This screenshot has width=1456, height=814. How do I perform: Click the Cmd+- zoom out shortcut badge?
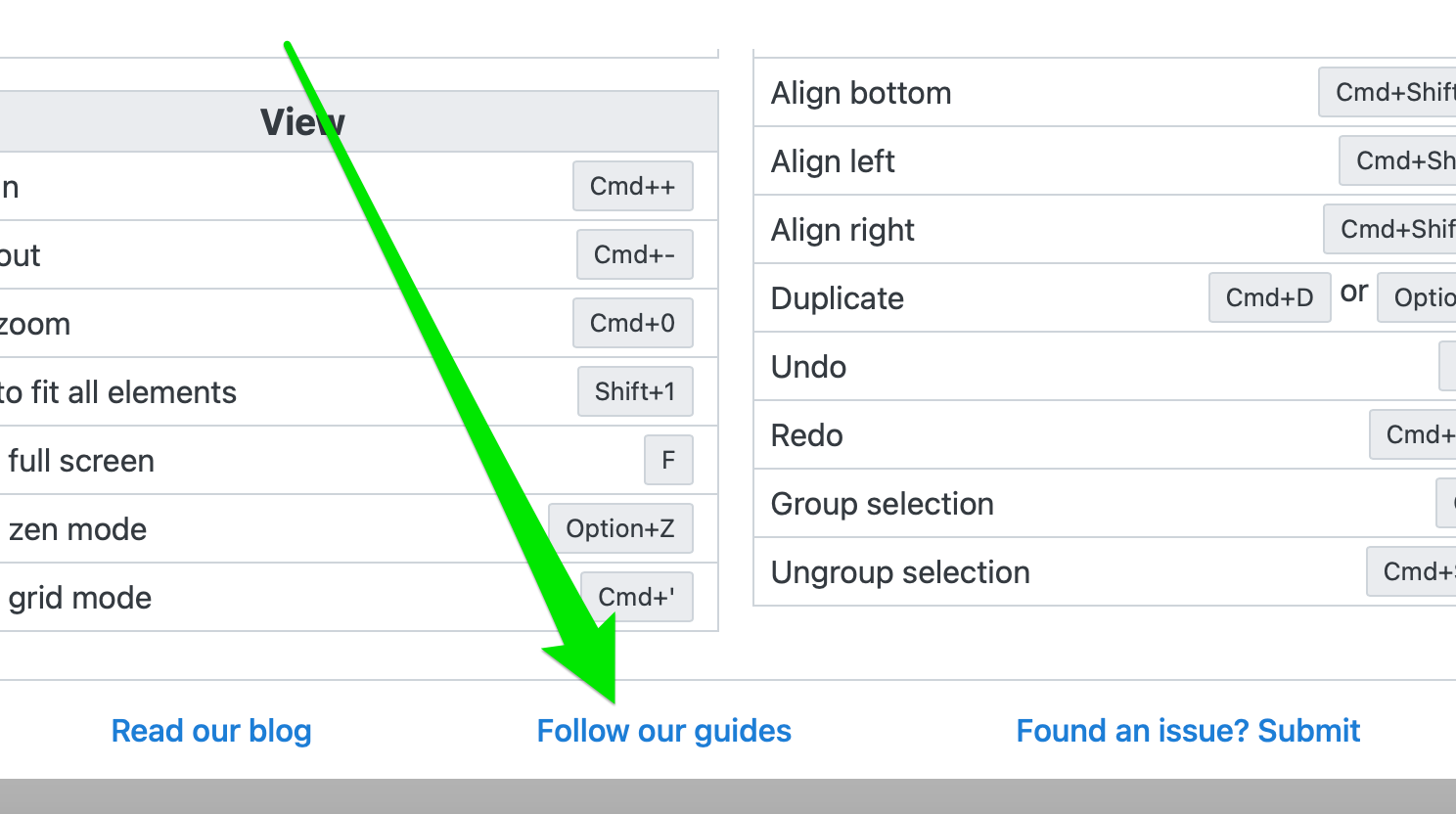click(x=634, y=254)
